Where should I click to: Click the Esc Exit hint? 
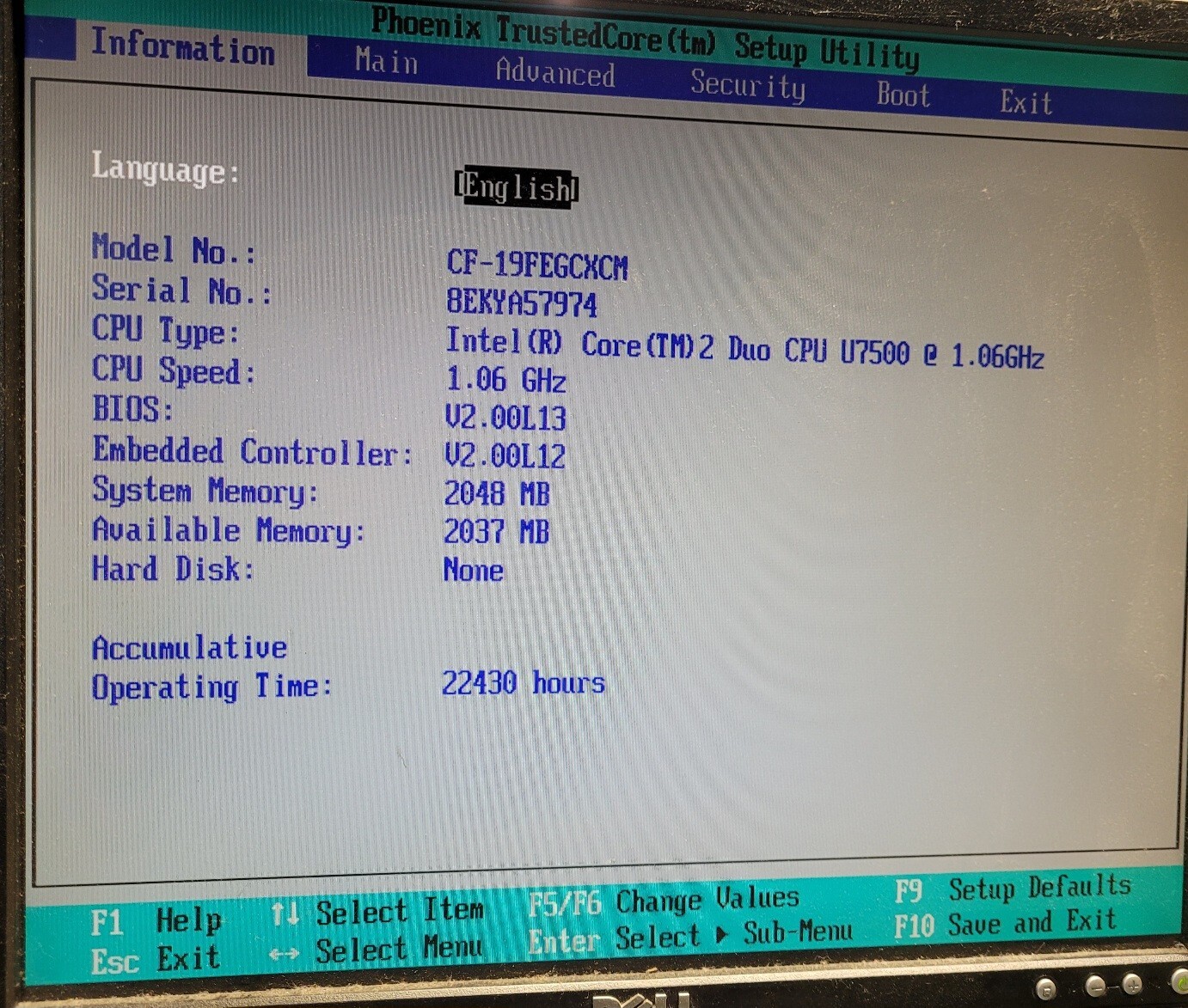[155, 959]
